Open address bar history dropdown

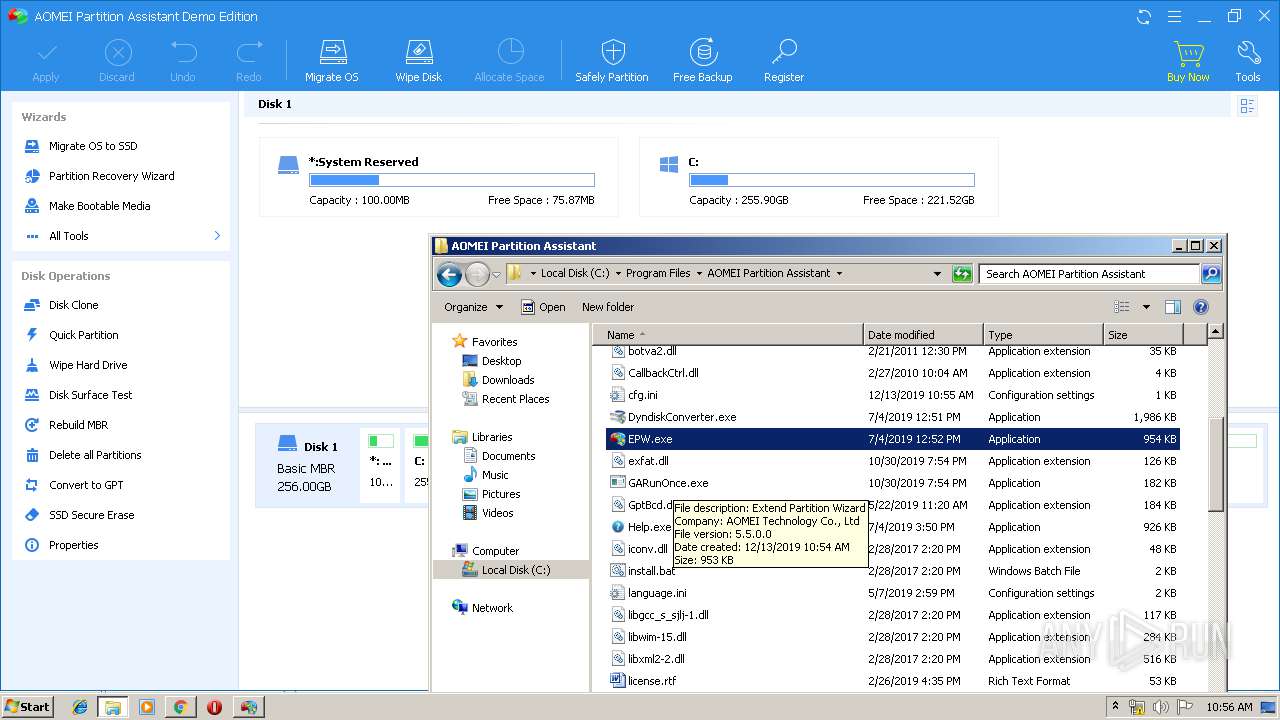pyautogui.click(x=937, y=273)
